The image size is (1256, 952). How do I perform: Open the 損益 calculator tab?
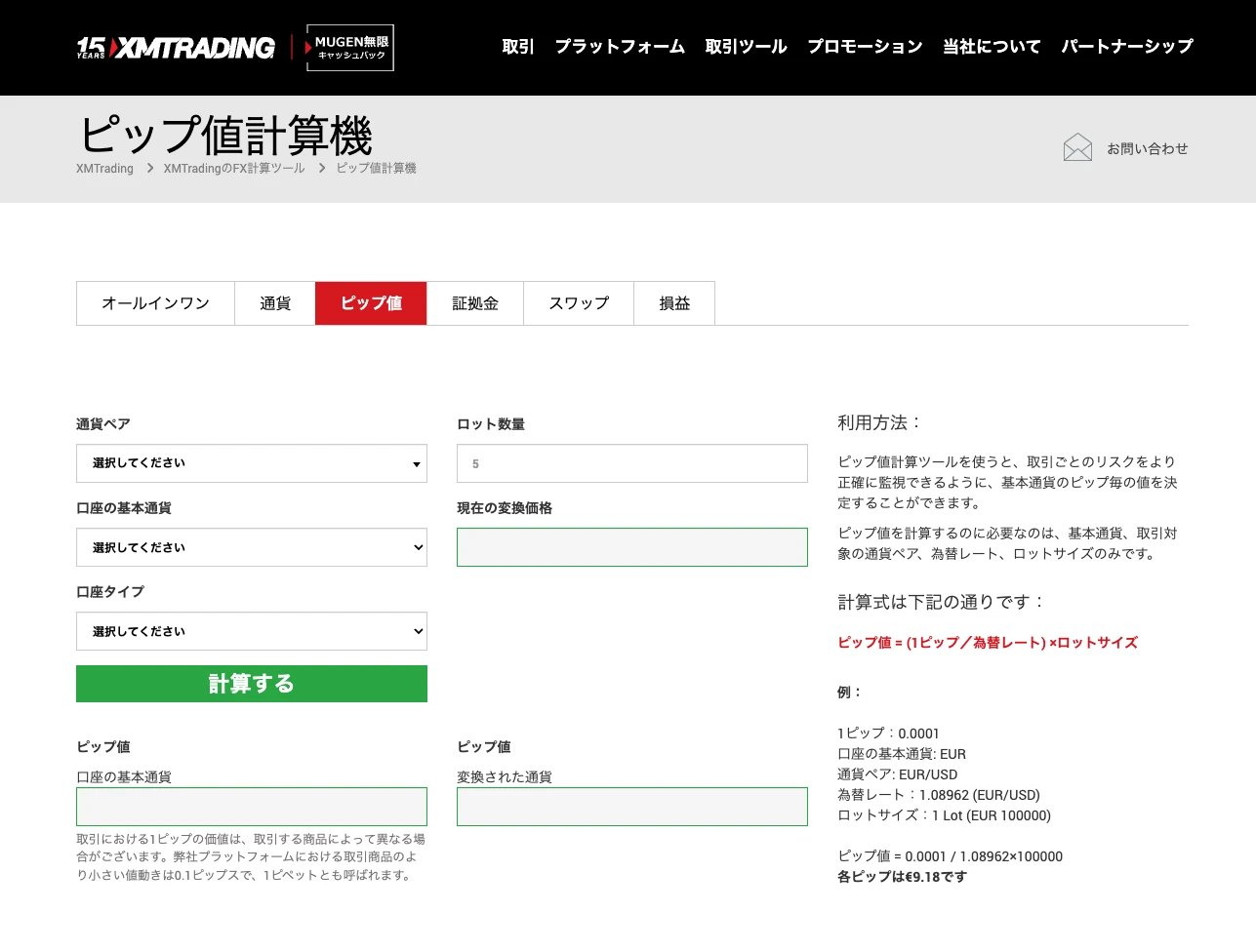[x=673, y=303]
